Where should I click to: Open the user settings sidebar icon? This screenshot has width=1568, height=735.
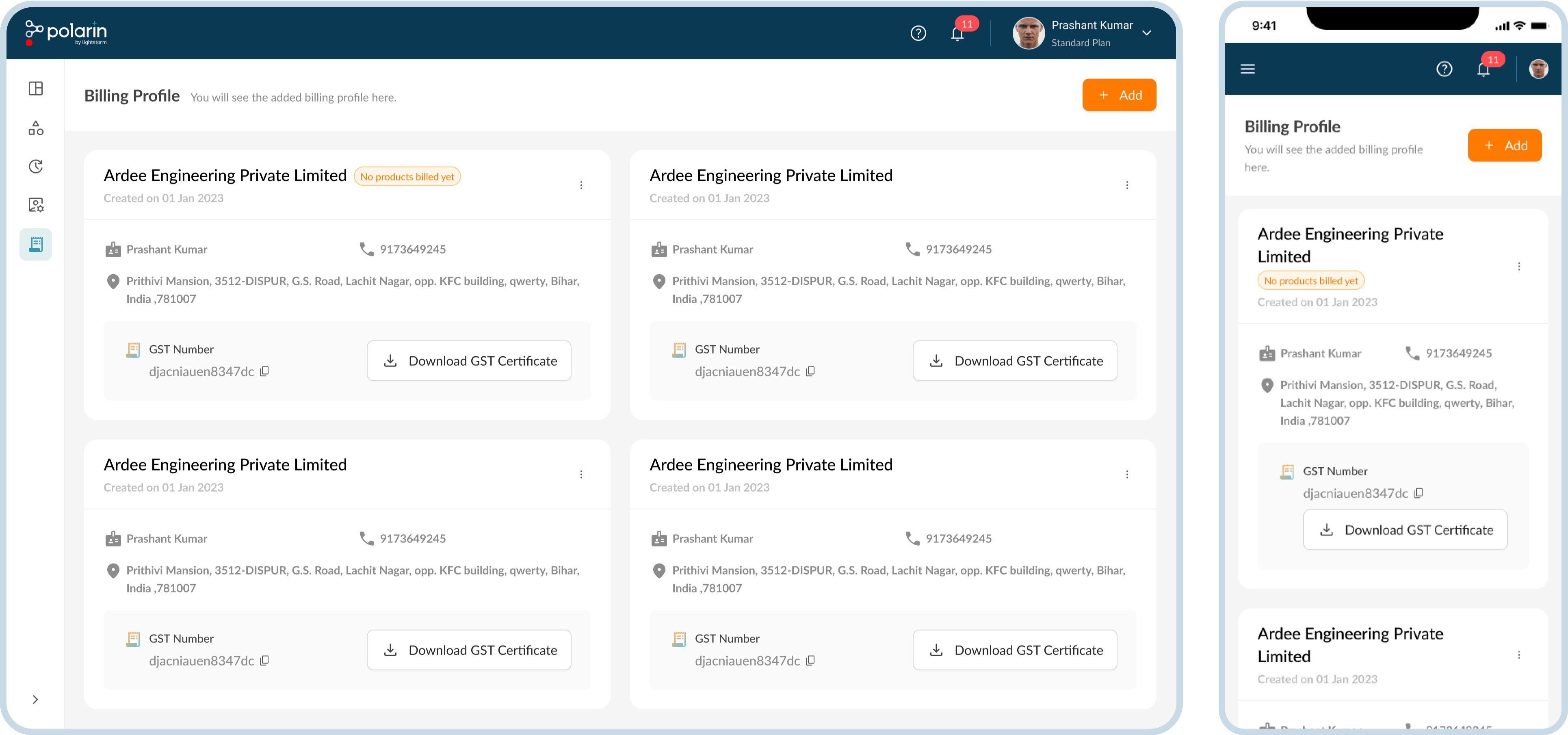(x=36, y=205)
